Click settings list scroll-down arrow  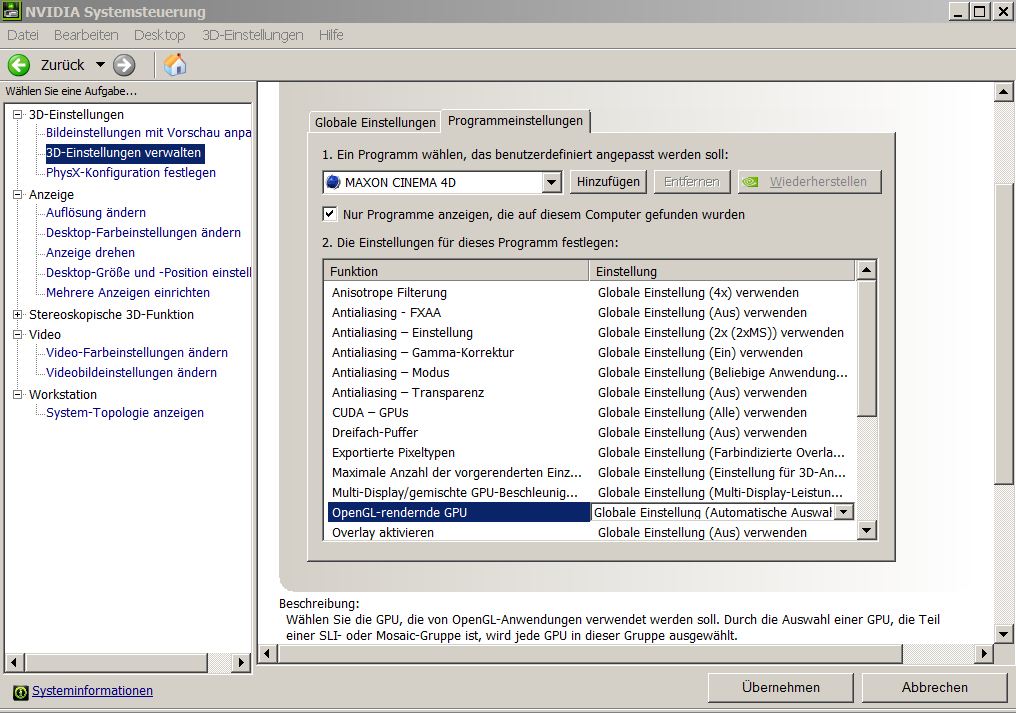click(866, 531)
